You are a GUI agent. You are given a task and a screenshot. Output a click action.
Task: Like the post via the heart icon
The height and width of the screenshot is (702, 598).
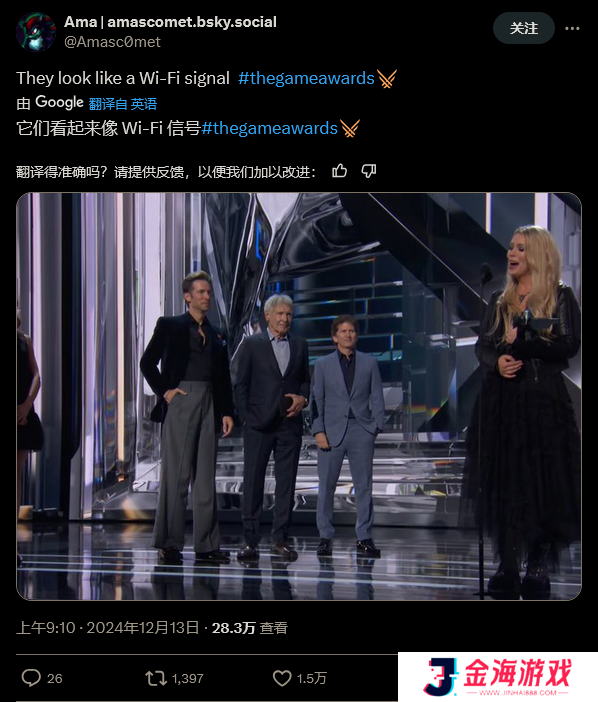282,678
